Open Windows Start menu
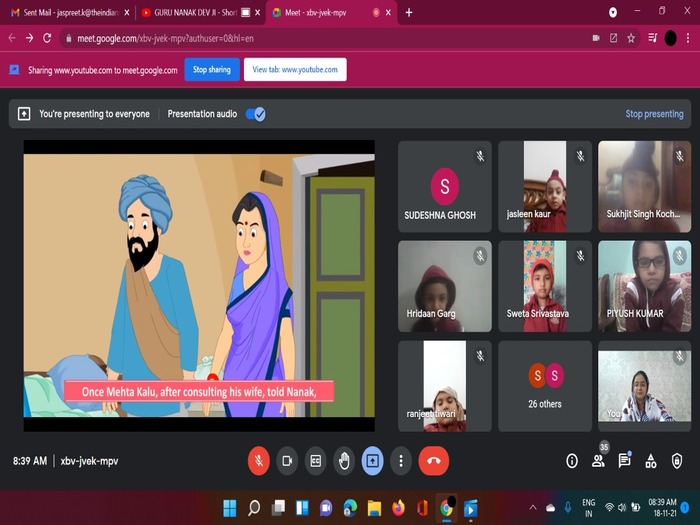 229,508
